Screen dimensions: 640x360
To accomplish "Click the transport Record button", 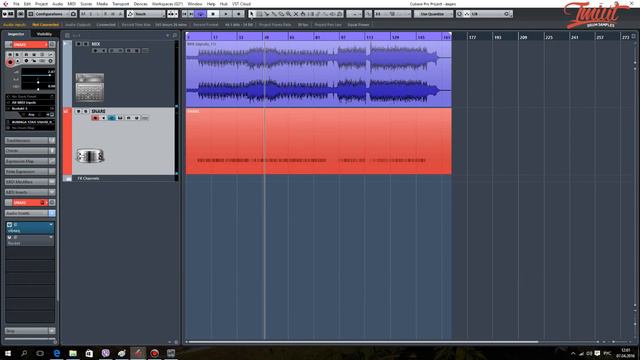I will click(x=239, y=14).
